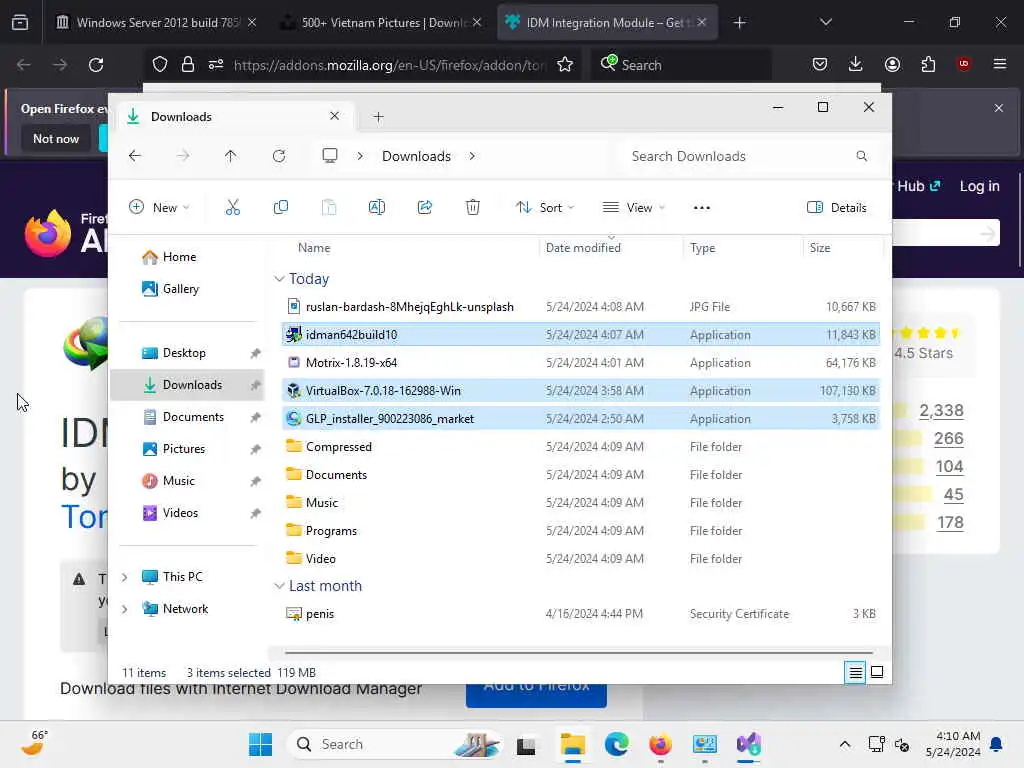Viewport: 1024px width, 768px height.
Task: Collapse the Today group
Action: (280, 279)
